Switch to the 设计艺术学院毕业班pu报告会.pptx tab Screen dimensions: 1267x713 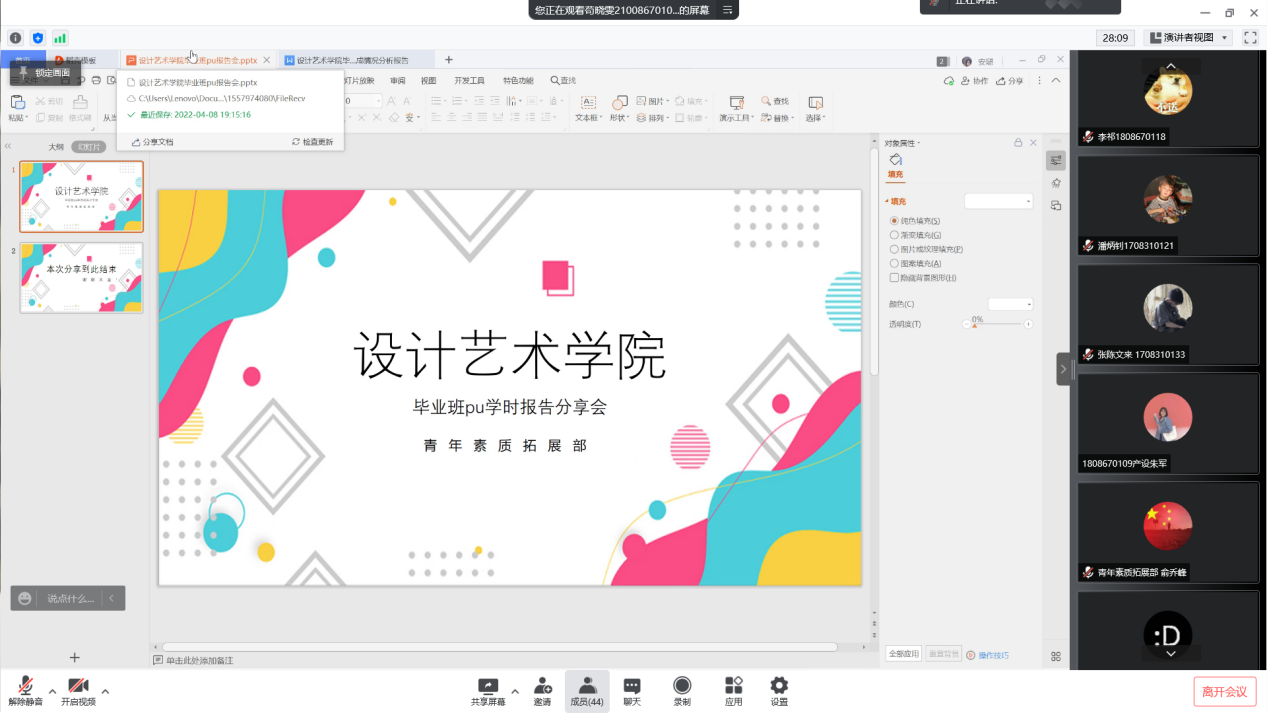197,61
